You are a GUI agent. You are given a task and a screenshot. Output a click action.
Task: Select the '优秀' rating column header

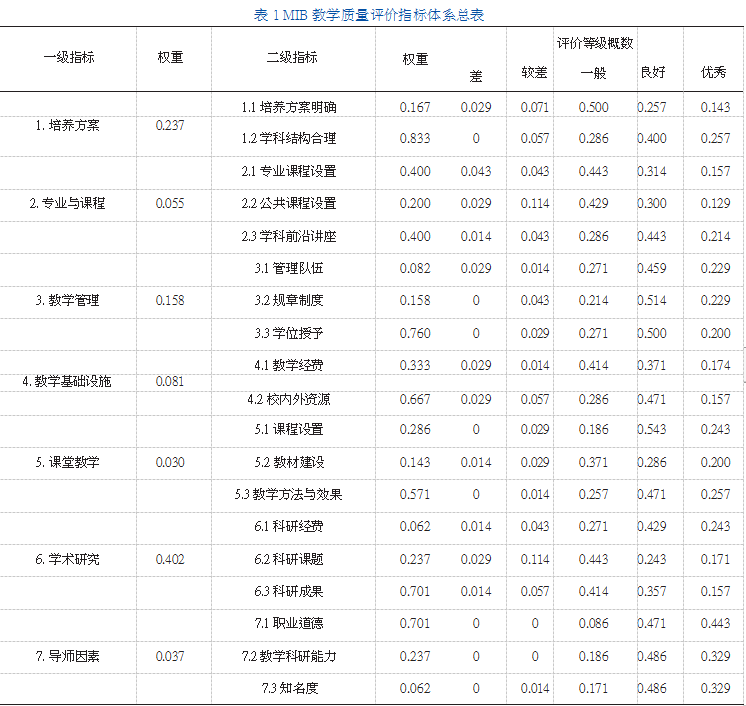click(x=714, y=73)
